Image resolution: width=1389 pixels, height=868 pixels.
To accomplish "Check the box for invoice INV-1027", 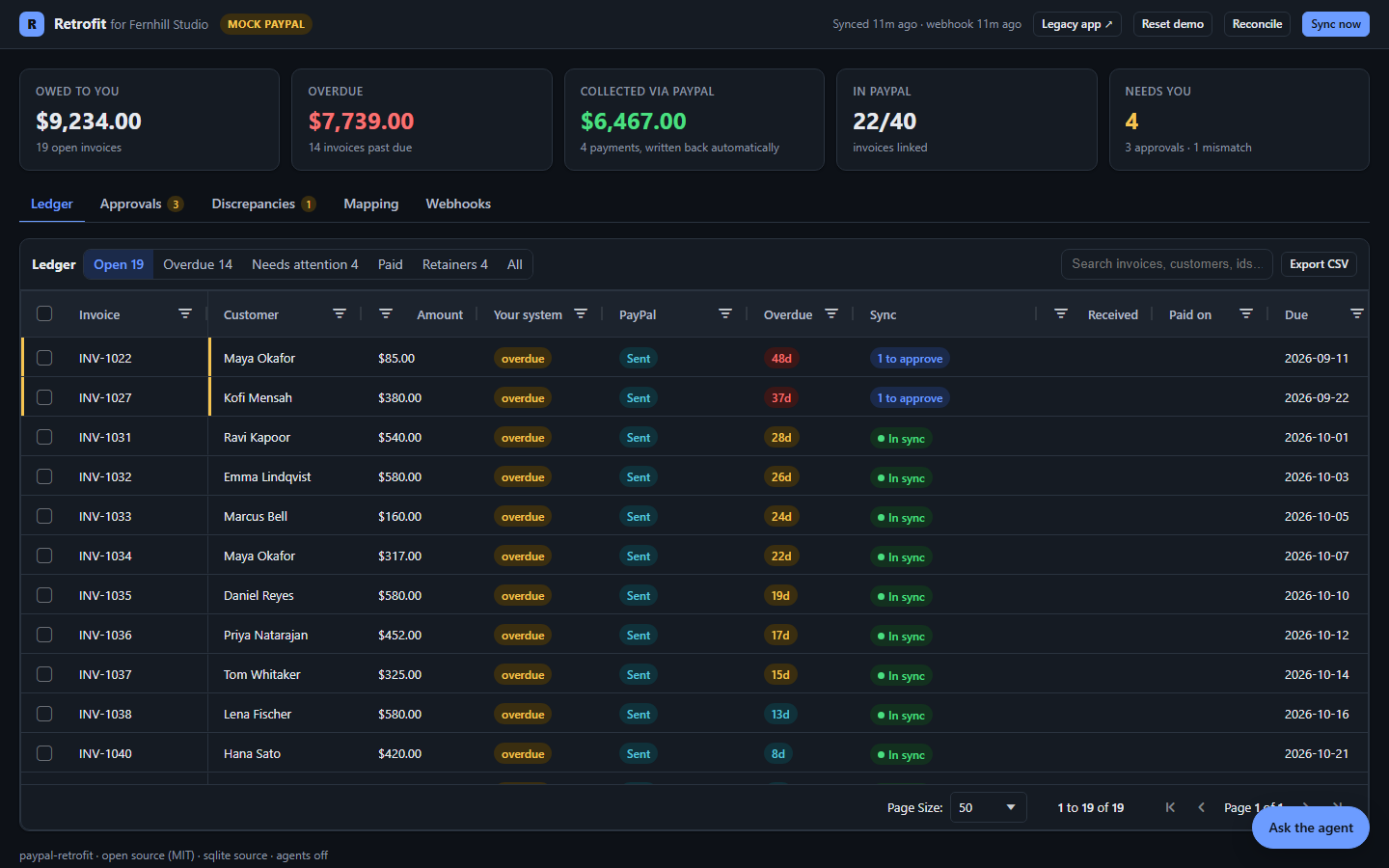I will 44,397.
